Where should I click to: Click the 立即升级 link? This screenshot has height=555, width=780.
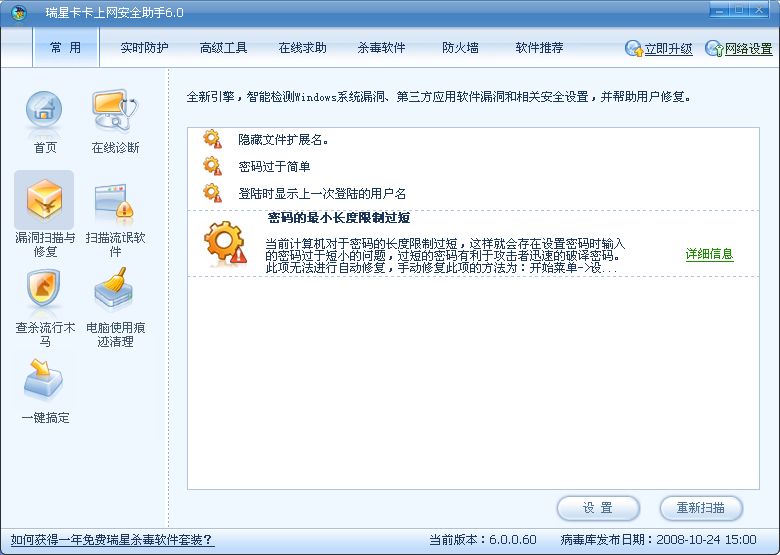(669, 49)
